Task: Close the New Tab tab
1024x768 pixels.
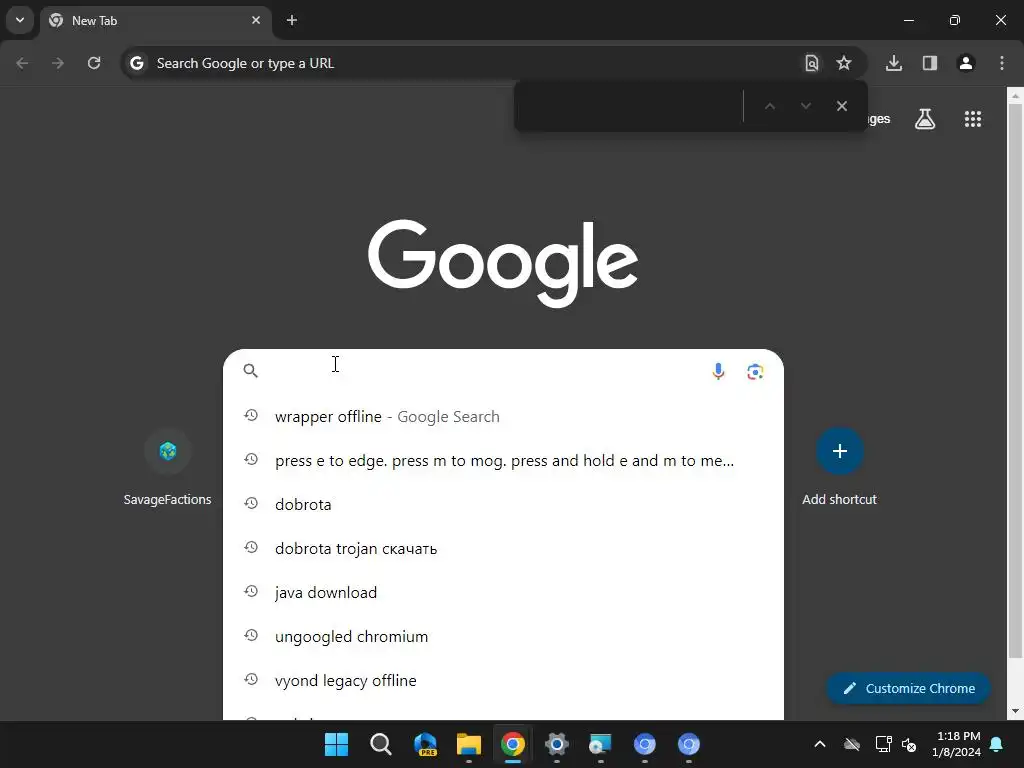Action: point(256,20)
